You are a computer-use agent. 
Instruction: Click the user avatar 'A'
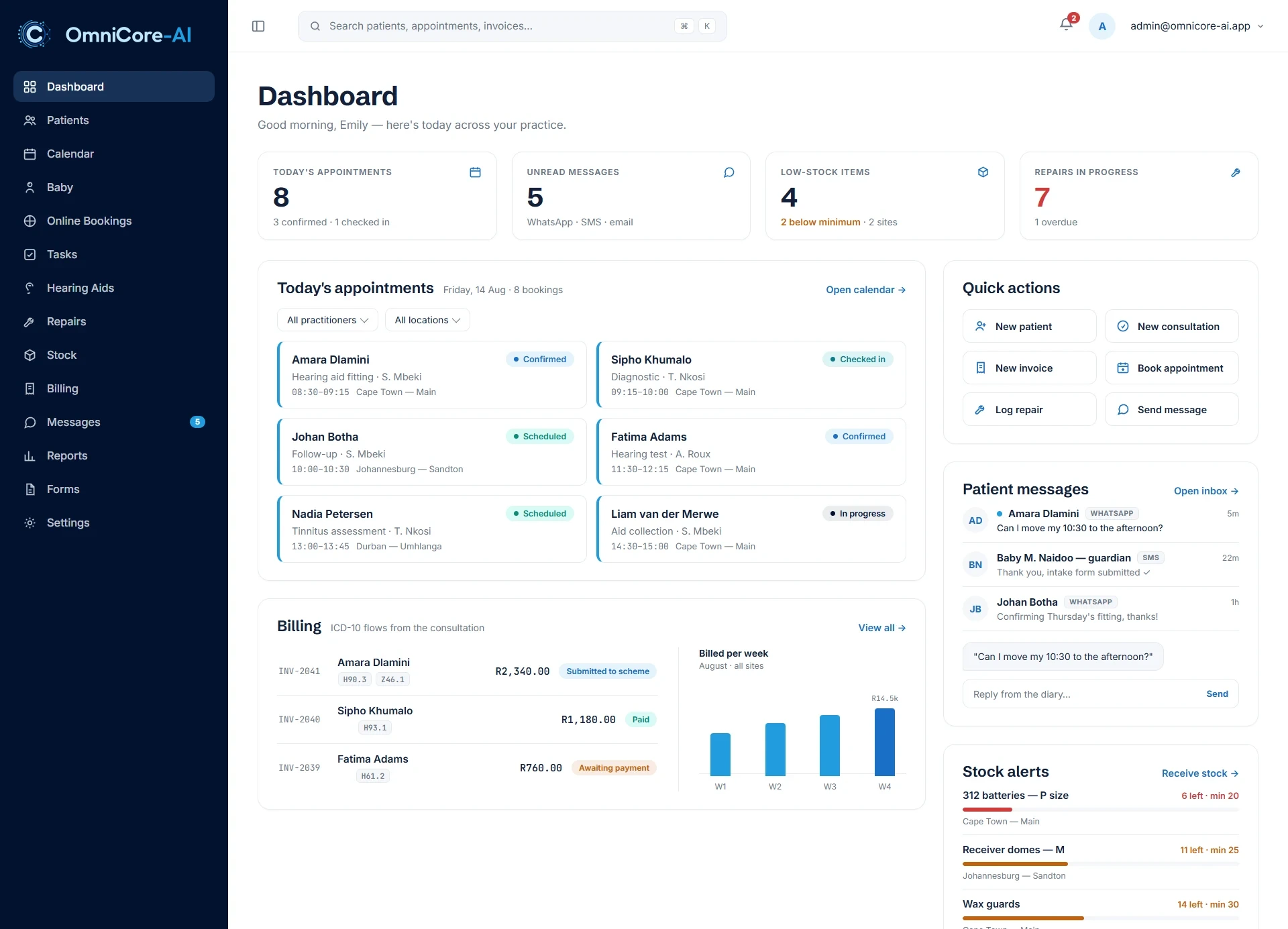point(1102,26)
